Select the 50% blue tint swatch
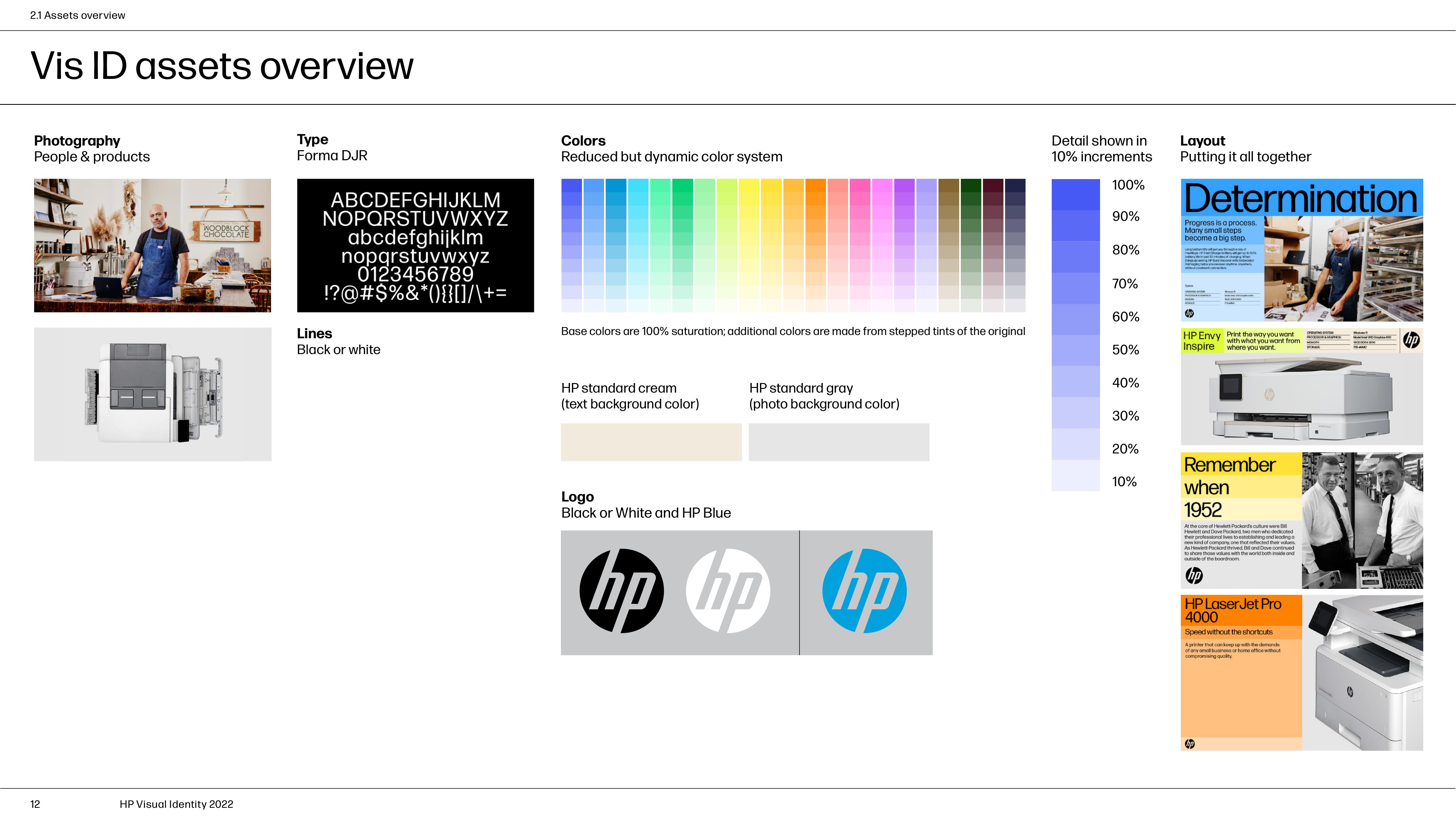The image size is (1456, 819). point(1075,351)
